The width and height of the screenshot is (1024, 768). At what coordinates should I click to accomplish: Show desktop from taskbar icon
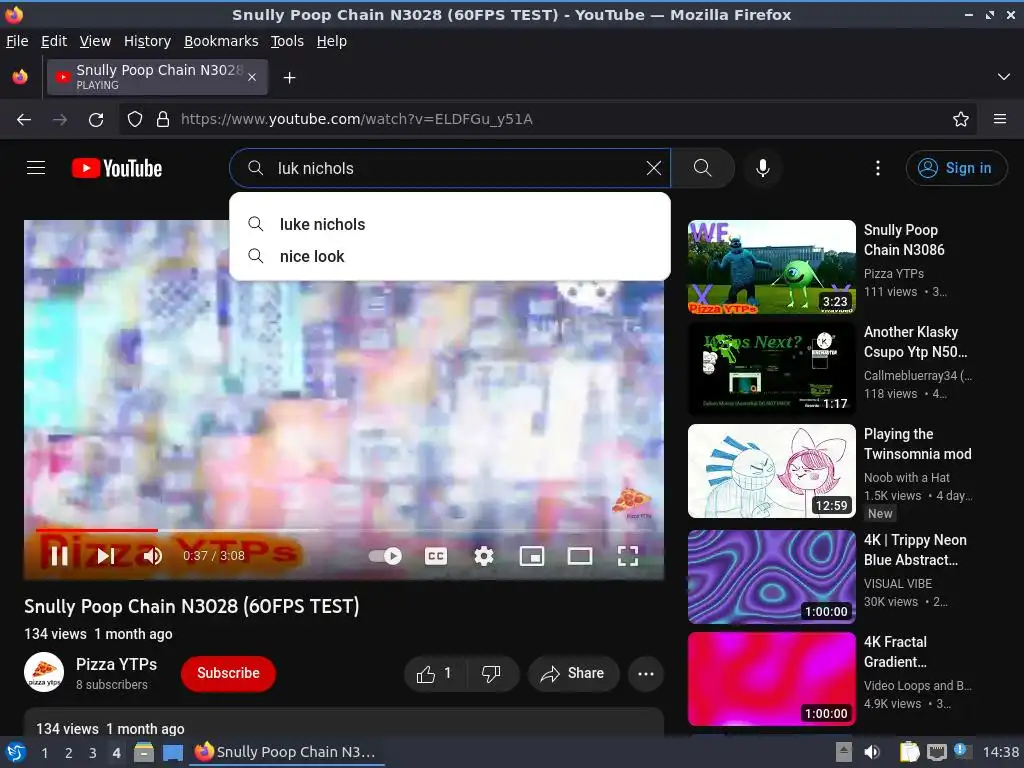(173, 752)
